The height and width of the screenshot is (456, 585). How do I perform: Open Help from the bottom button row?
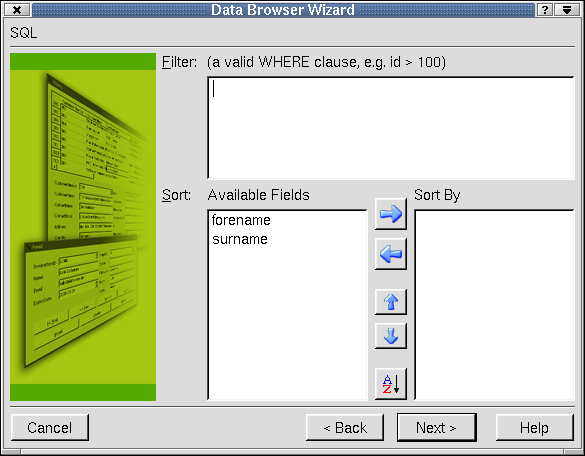535,428
